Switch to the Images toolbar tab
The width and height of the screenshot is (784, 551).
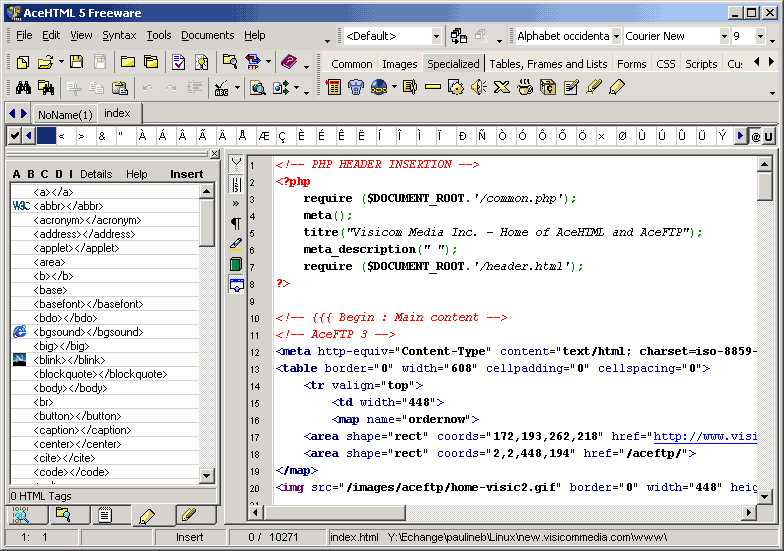[x=400, y=64]
